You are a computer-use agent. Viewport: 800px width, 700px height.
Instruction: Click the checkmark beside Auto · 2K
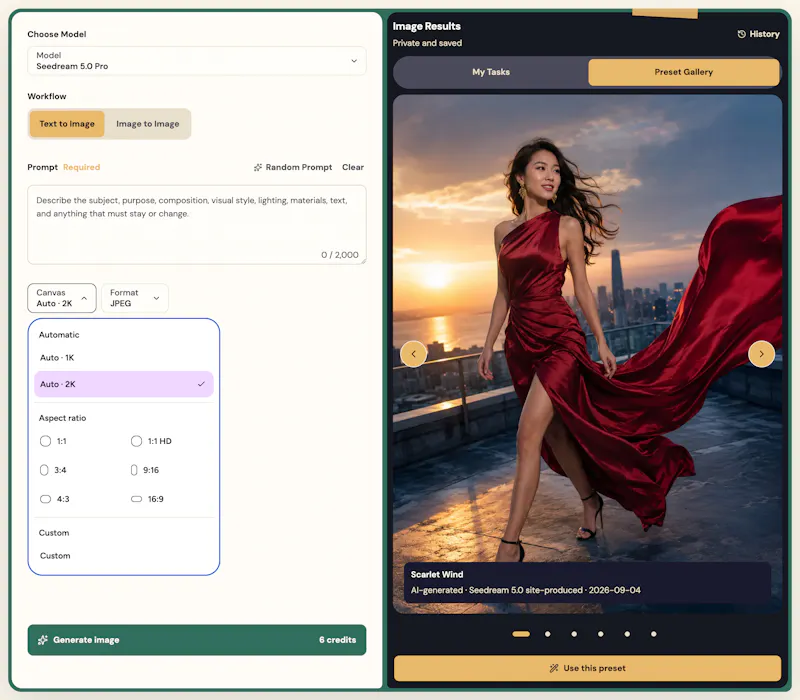pyautogui.click(x=202, y=384)
